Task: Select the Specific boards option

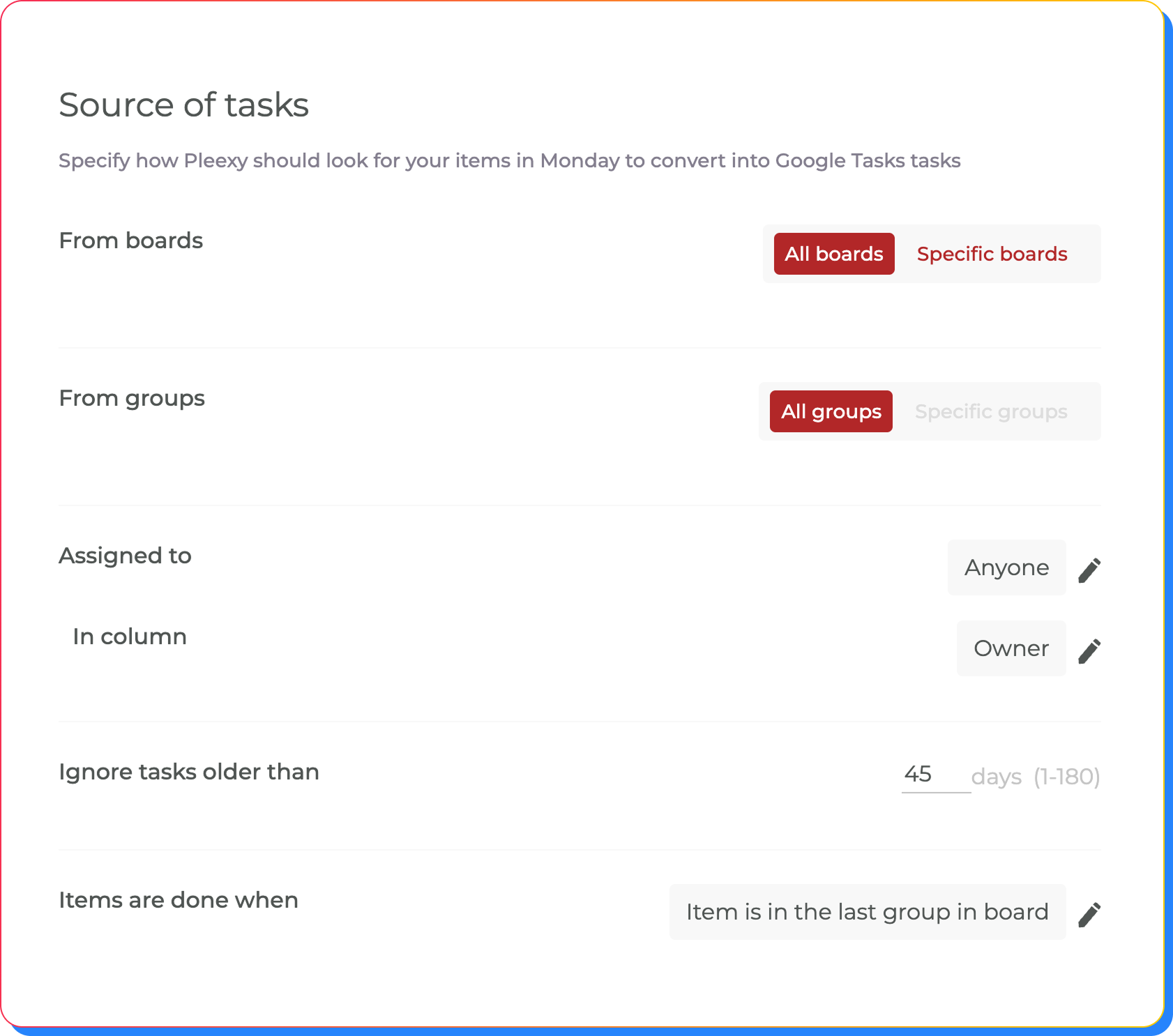Action: pyautogui.click(x=992, y=254)
